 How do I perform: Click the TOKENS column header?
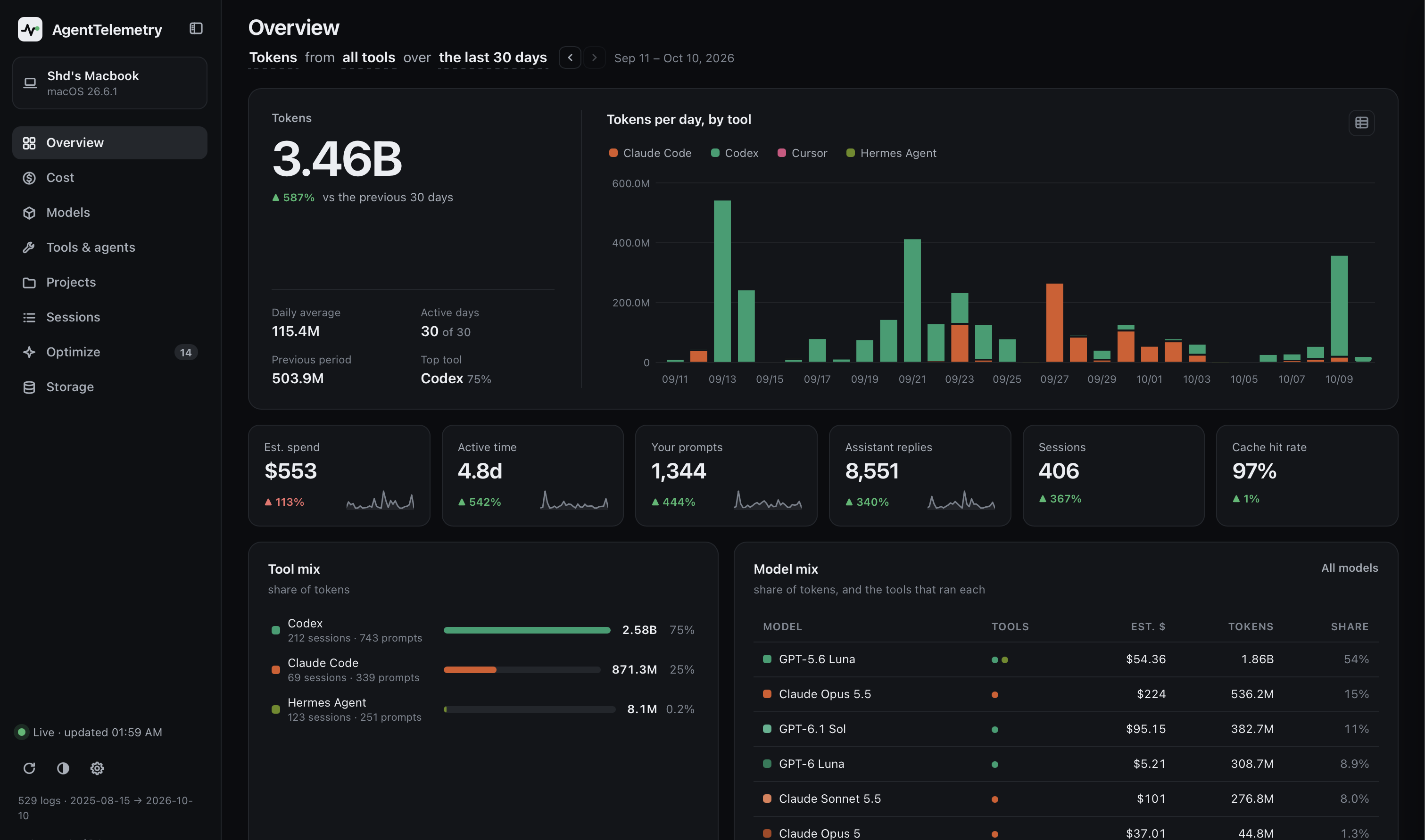pyautogui.click(x=1251, y=626)
